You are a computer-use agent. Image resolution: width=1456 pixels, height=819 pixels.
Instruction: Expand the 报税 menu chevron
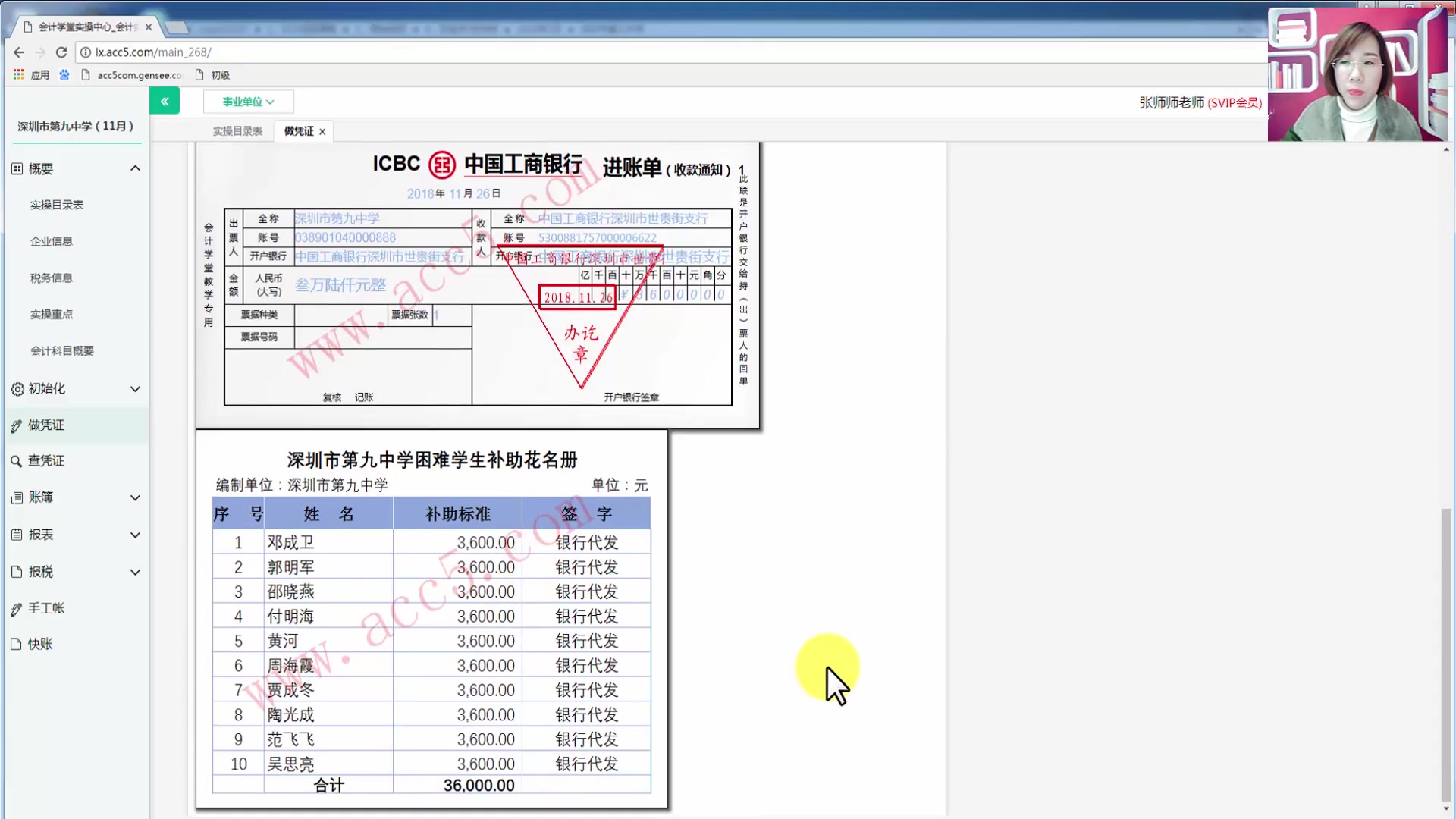coord(135,573)
